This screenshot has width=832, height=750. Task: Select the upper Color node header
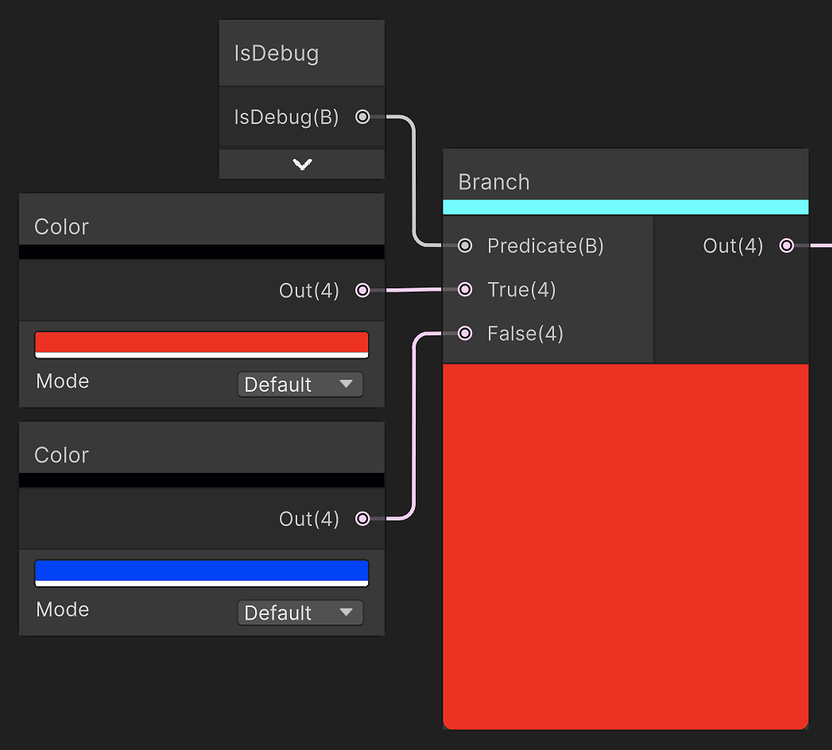pos(200,226)
